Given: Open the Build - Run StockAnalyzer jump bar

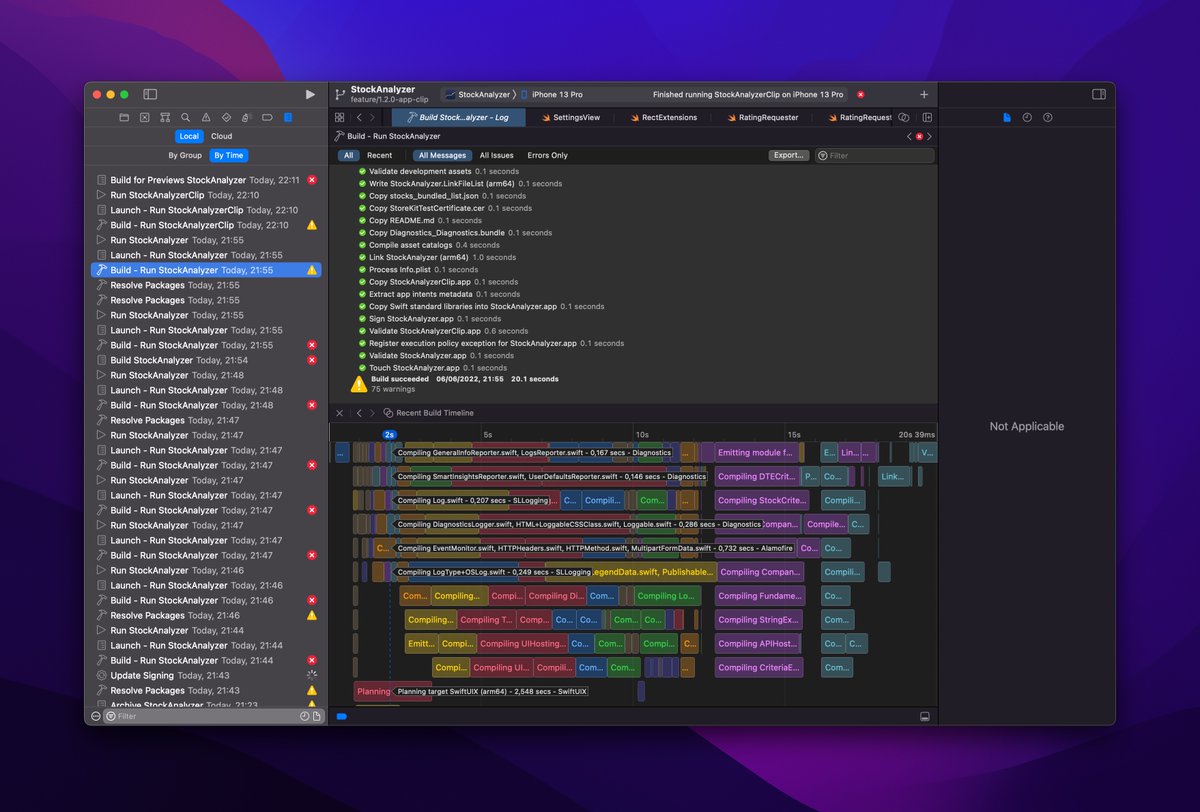Looking at the screenshot, I should pyautogui.click(x=387, y=136).
